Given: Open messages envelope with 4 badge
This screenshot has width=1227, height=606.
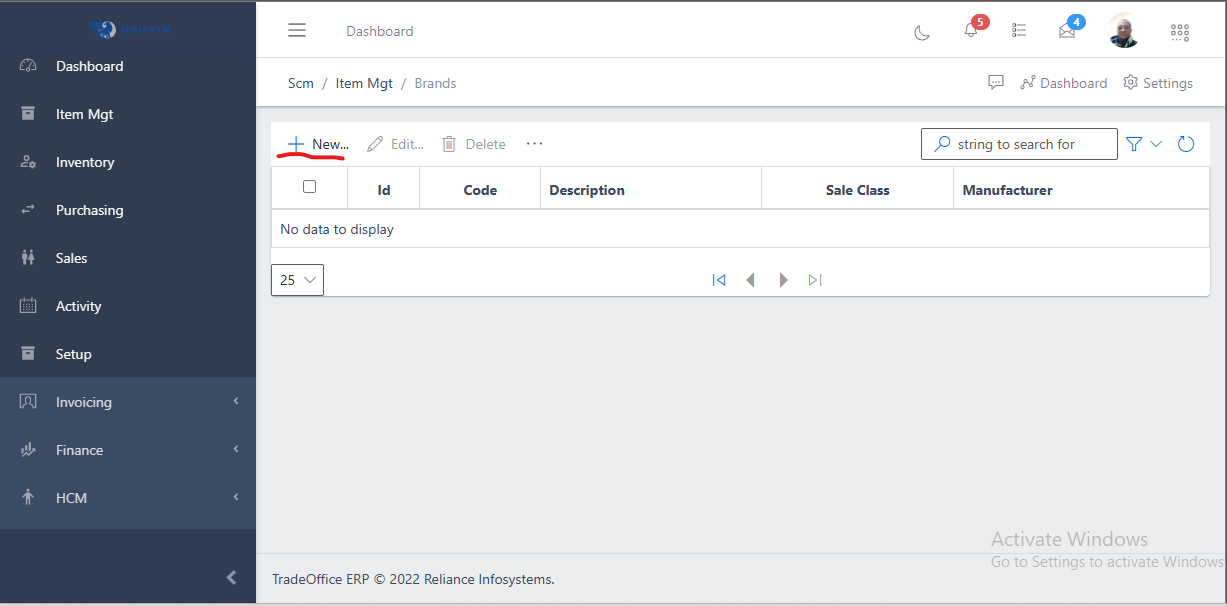Looking at the screenshot, I should [x=1067, y=31].
